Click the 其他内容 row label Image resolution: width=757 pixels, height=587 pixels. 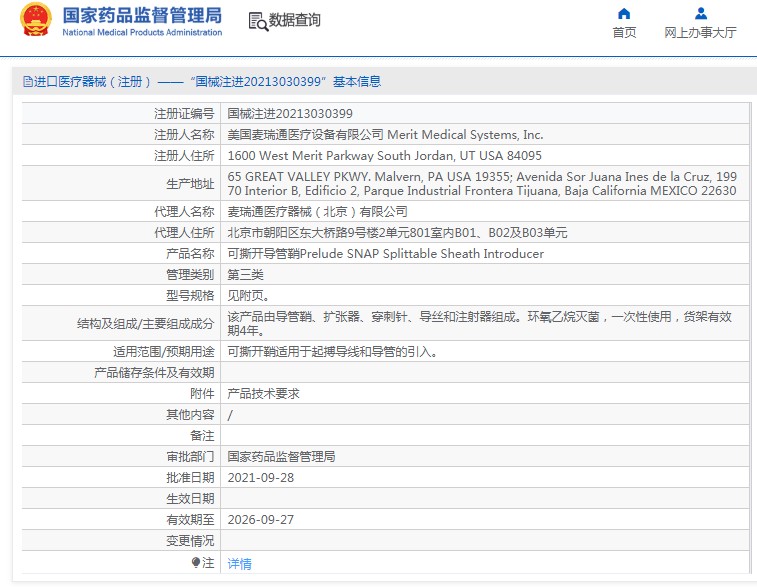click(x=190, y=415)
